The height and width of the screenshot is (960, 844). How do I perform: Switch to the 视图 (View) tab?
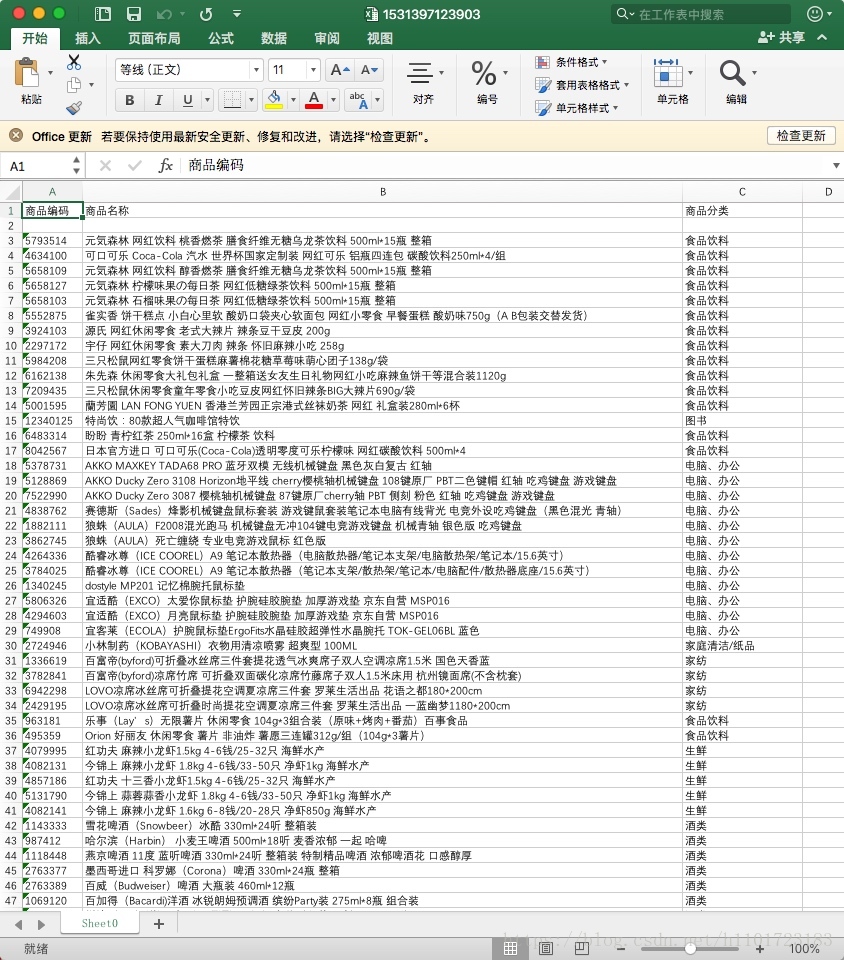(379, 39)
